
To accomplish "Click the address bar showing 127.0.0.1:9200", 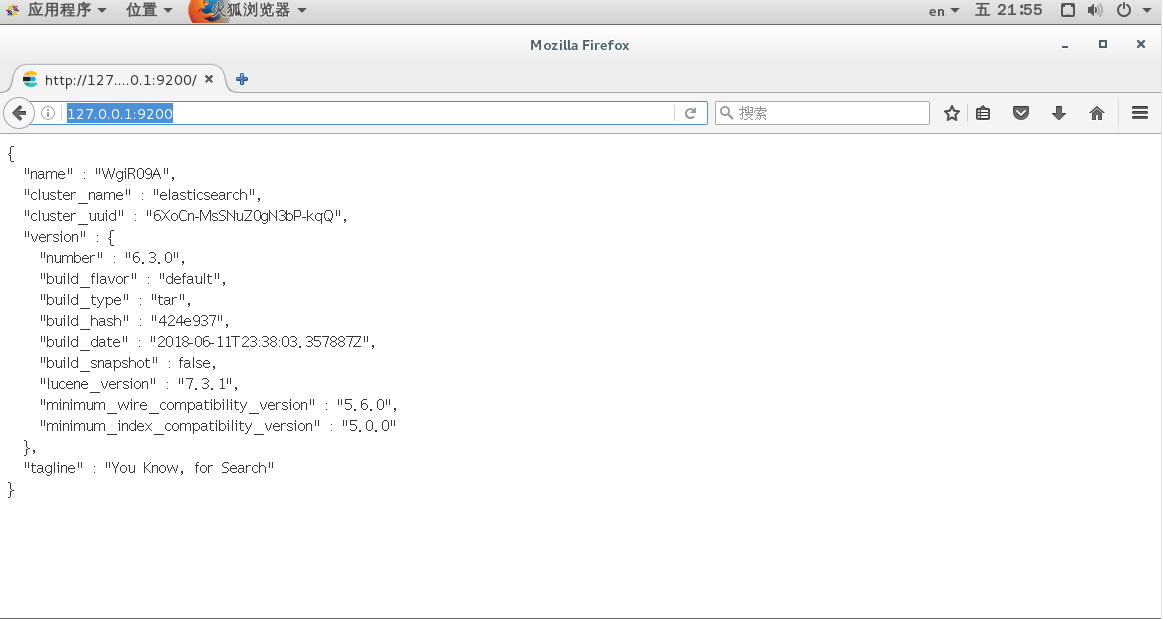I will coord(367,113).
